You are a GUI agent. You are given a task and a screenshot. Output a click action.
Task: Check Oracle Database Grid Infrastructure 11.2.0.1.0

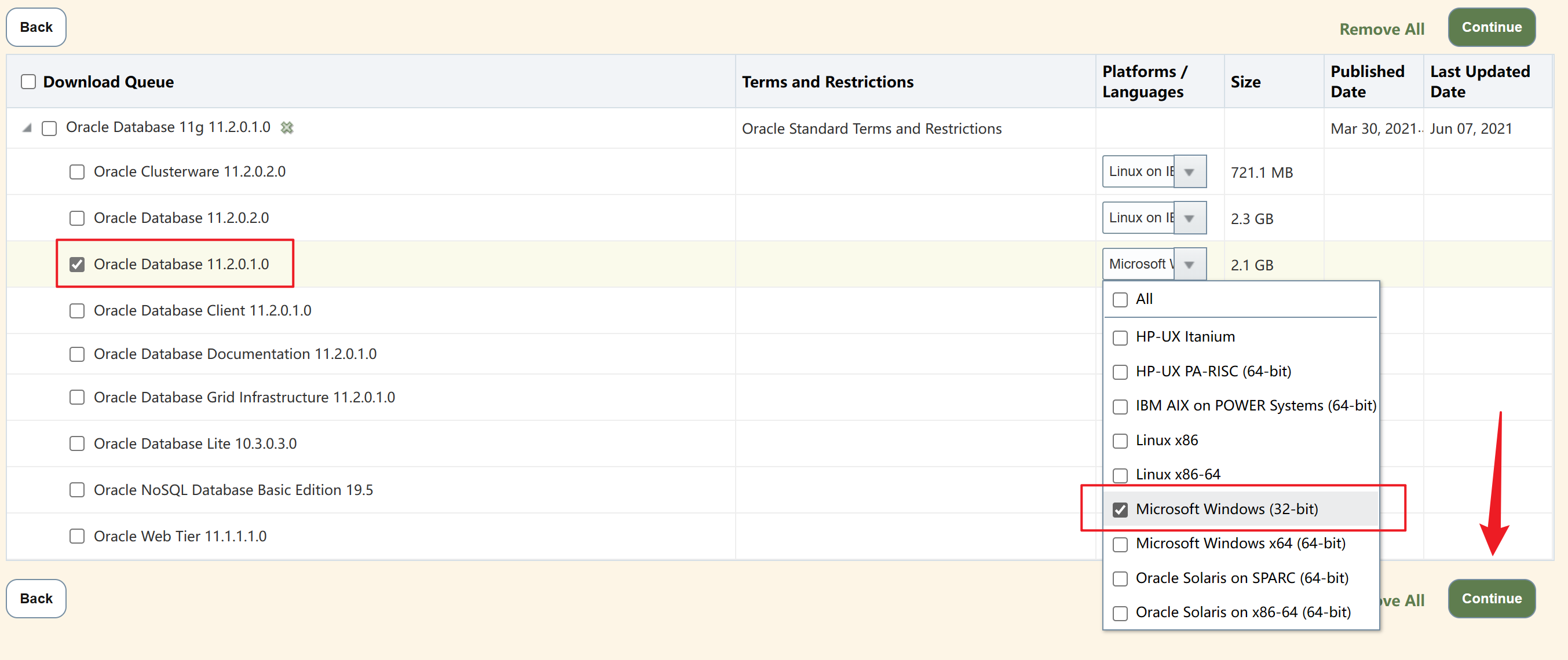point(76,398)
